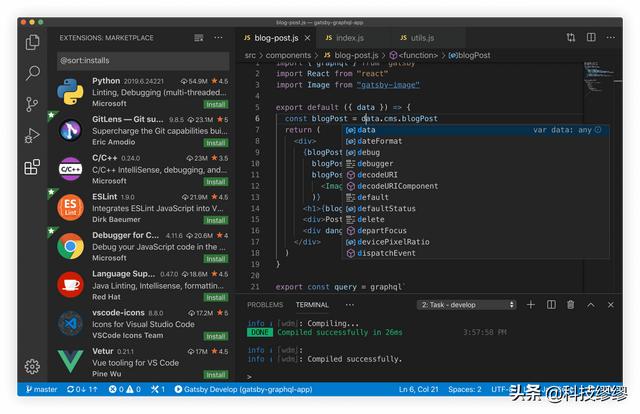Delete the terminal with trash icon
Image resolution: width=640 pixels, height=414 pixels.
click(570, 304)
